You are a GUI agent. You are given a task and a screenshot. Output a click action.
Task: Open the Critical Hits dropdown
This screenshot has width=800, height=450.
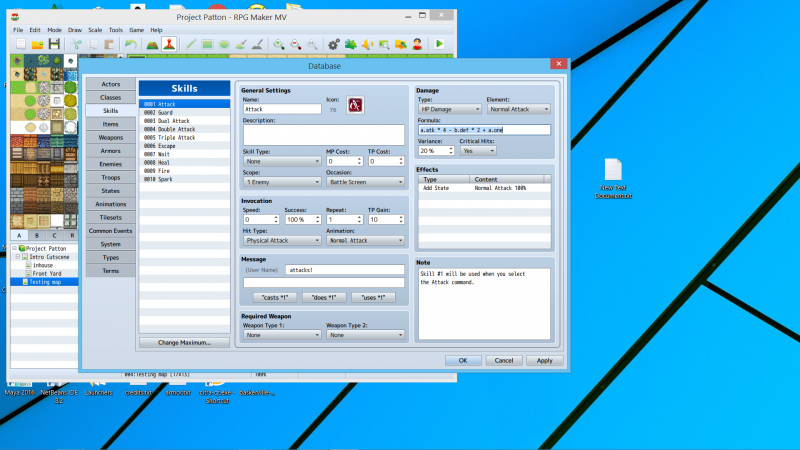tap(478, 151)
